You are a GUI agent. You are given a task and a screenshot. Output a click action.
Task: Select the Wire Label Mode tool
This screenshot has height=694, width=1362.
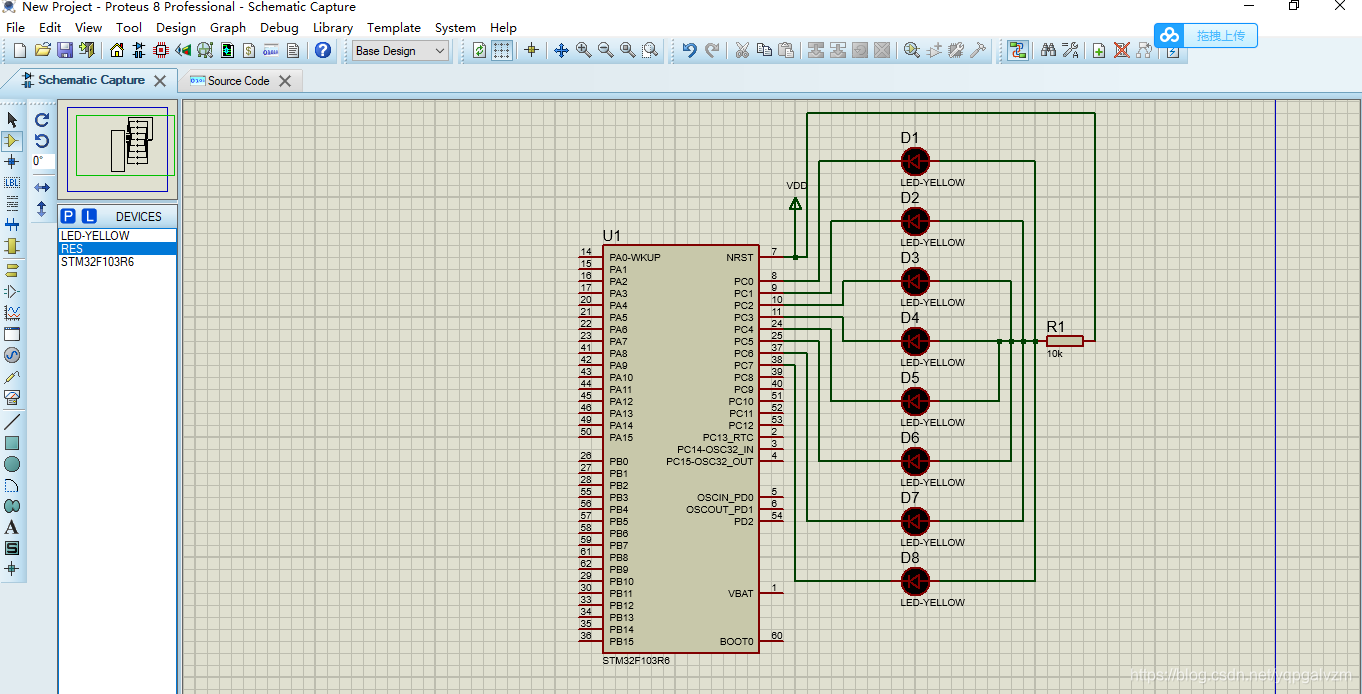(x=12, y=183)
